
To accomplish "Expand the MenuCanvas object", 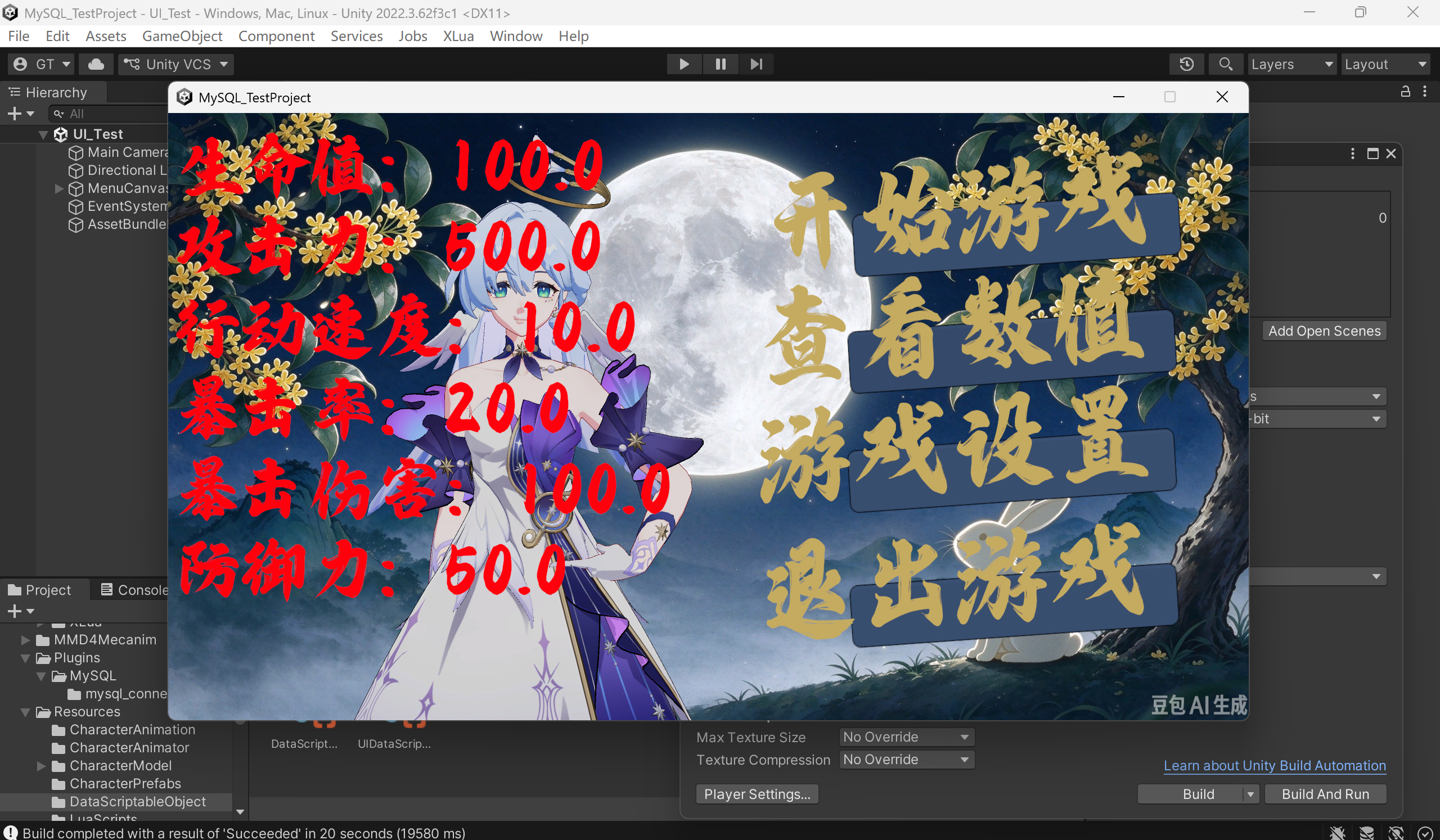I will pos(58,188).
